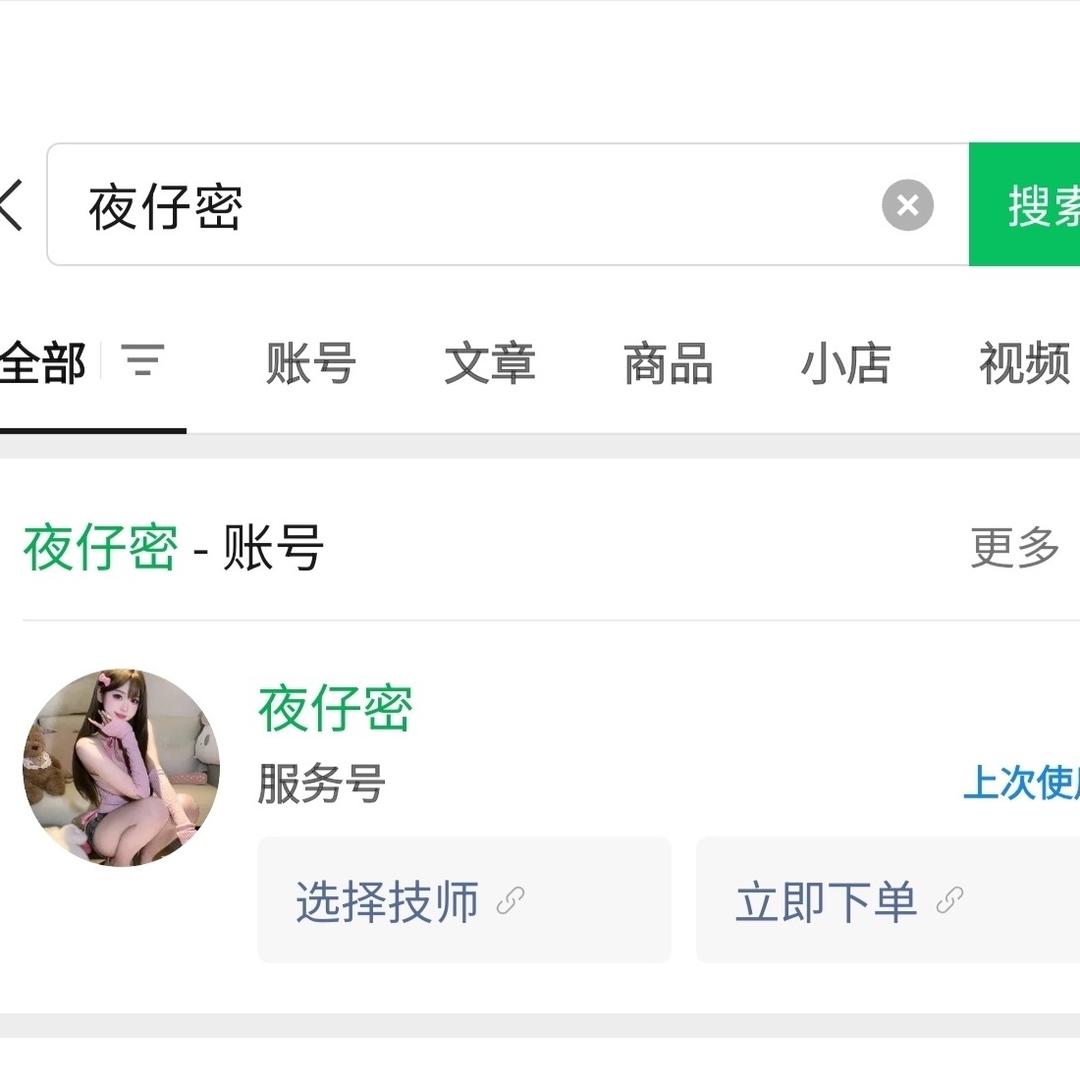The height and width of the screenshot is (1080, 1080).
Task: Click the link icon next to 立即下单
Action: pos(949,901)
